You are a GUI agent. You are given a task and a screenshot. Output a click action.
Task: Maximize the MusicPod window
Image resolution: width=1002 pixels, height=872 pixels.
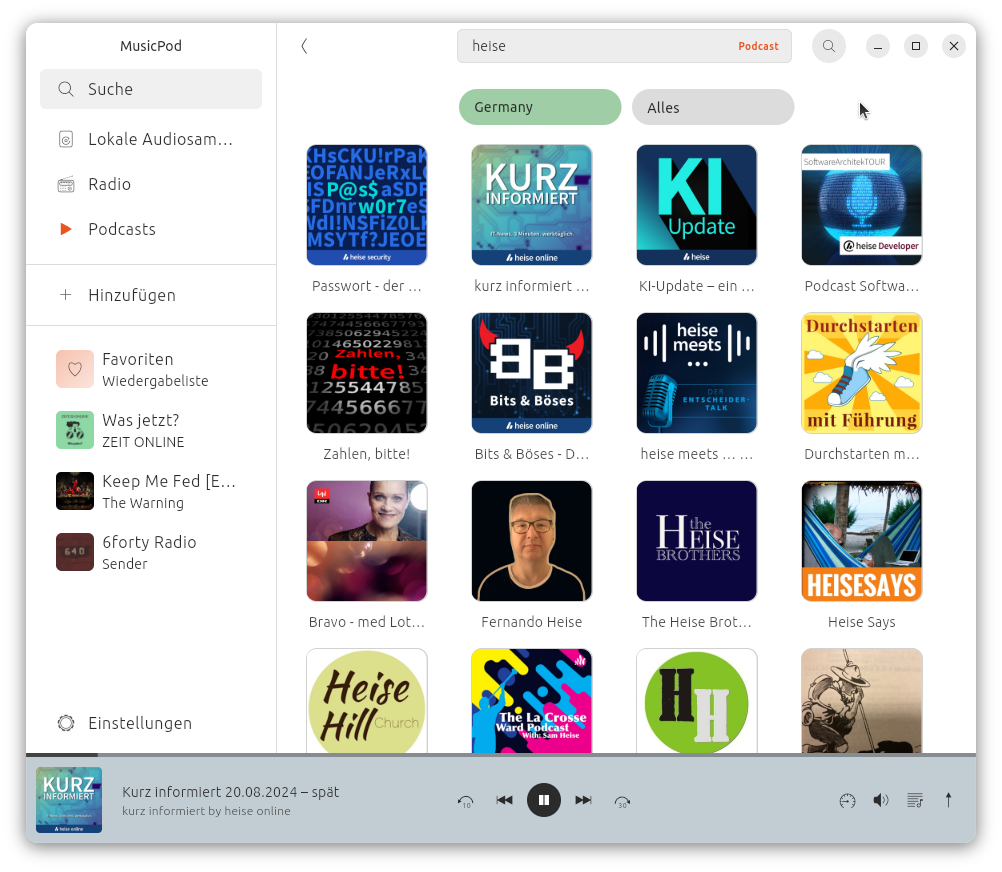916,46
